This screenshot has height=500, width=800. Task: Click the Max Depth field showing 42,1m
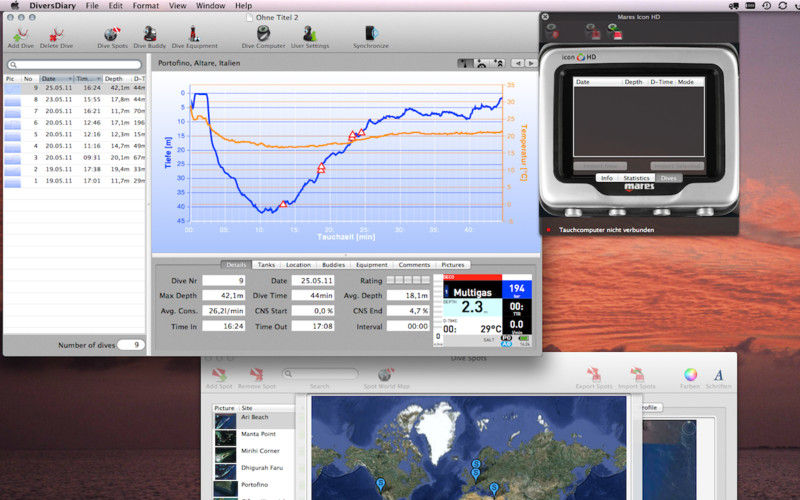[x=223, y=295]
